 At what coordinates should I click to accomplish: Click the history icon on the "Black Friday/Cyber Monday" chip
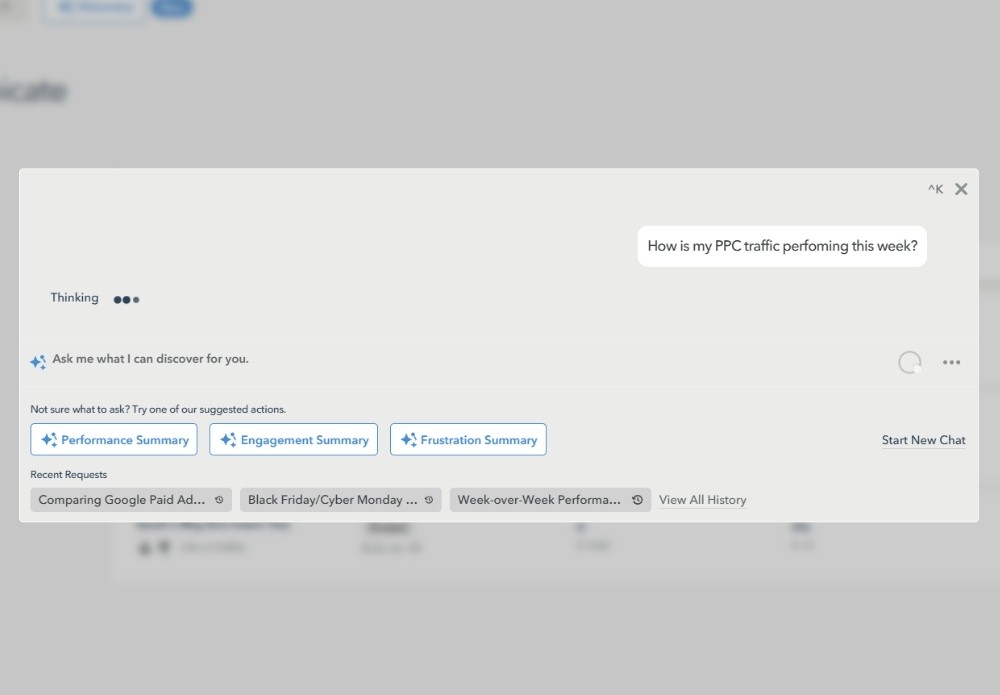click(426, 499)
